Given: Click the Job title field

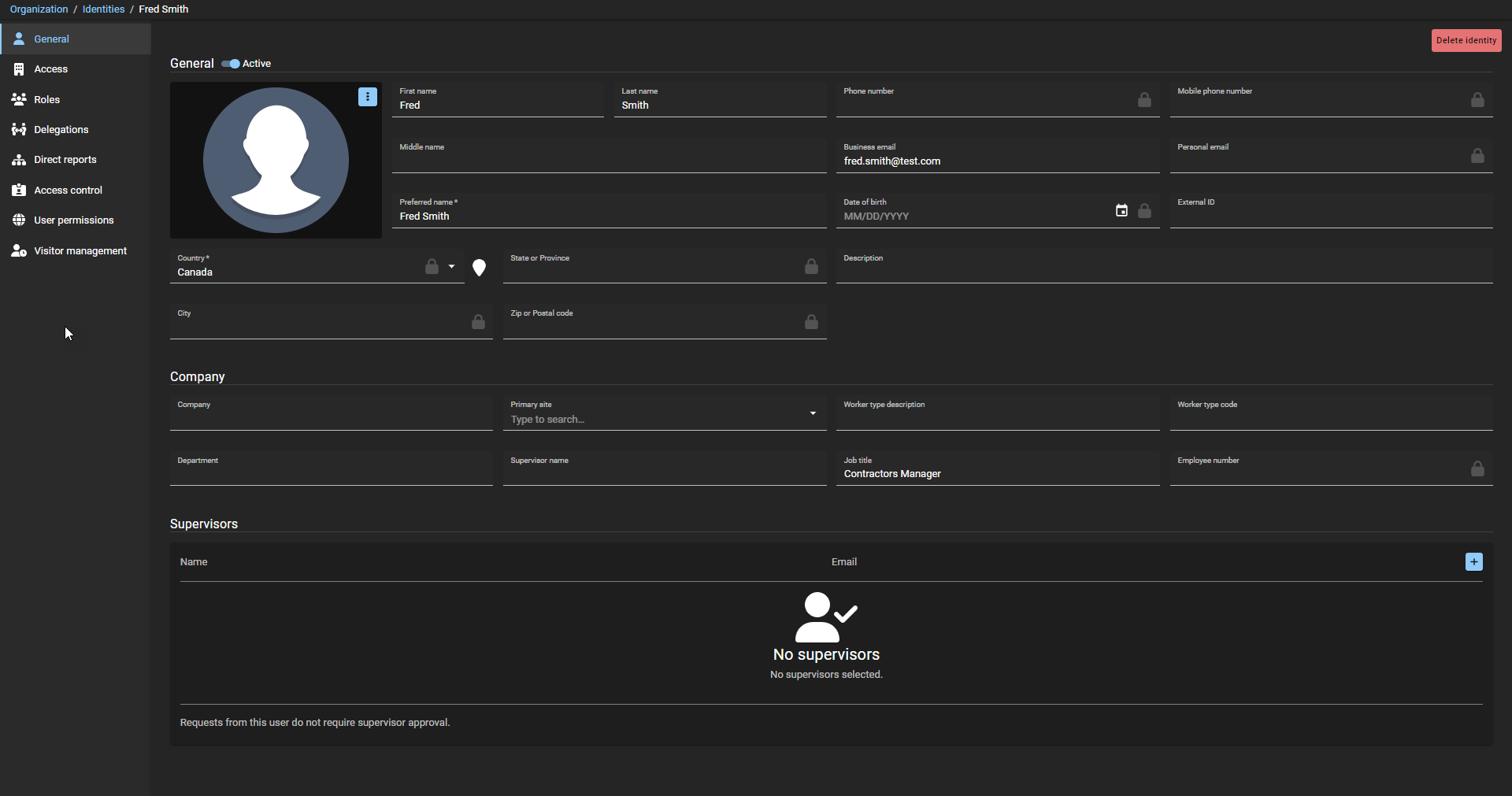Looking at the screenshot, I should click(x=998, y=469).
